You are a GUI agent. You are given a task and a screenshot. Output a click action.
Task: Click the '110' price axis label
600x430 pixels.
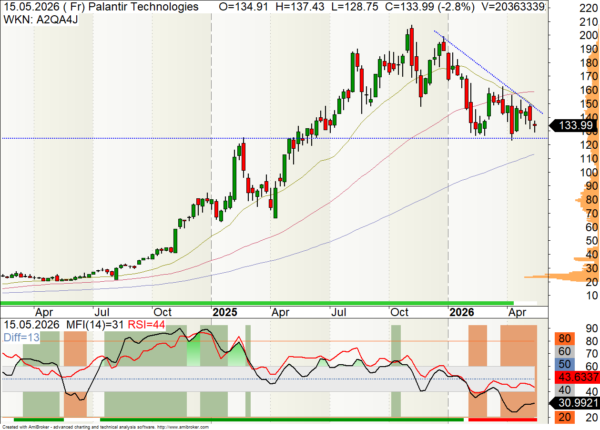pyautogui.click(x=589, y=159)
